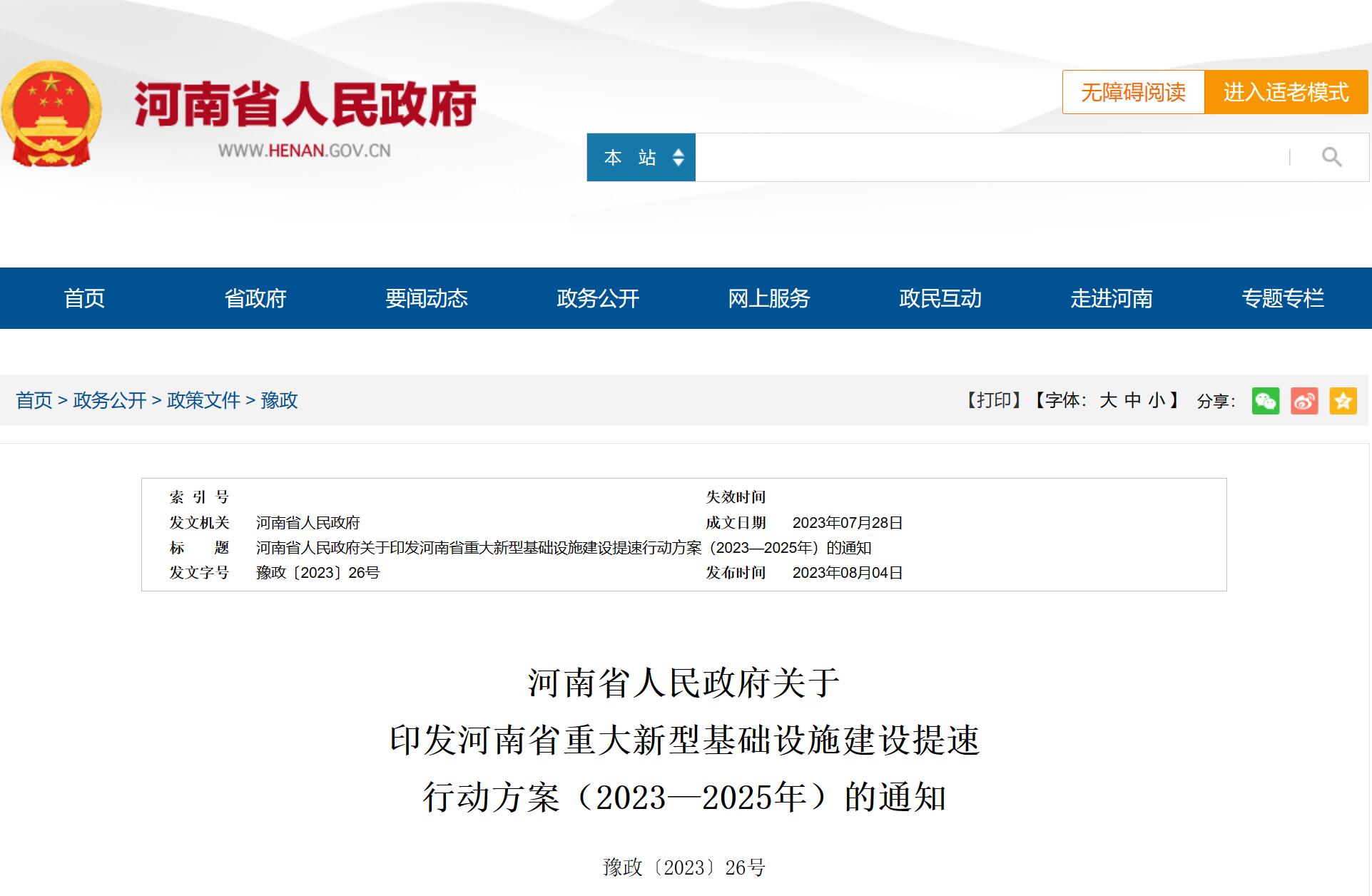Click inside the site search field
1372x896 pixels.
(x=992, y=157)
